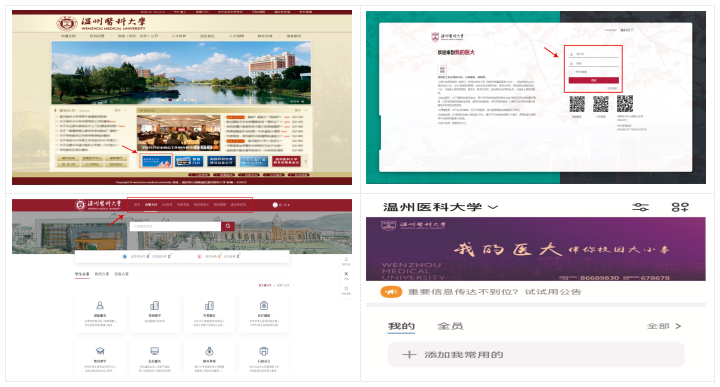Open the 全部 > link
This screenshot has height=387, width=720.
pyautogui.click(x=664, y=326)
